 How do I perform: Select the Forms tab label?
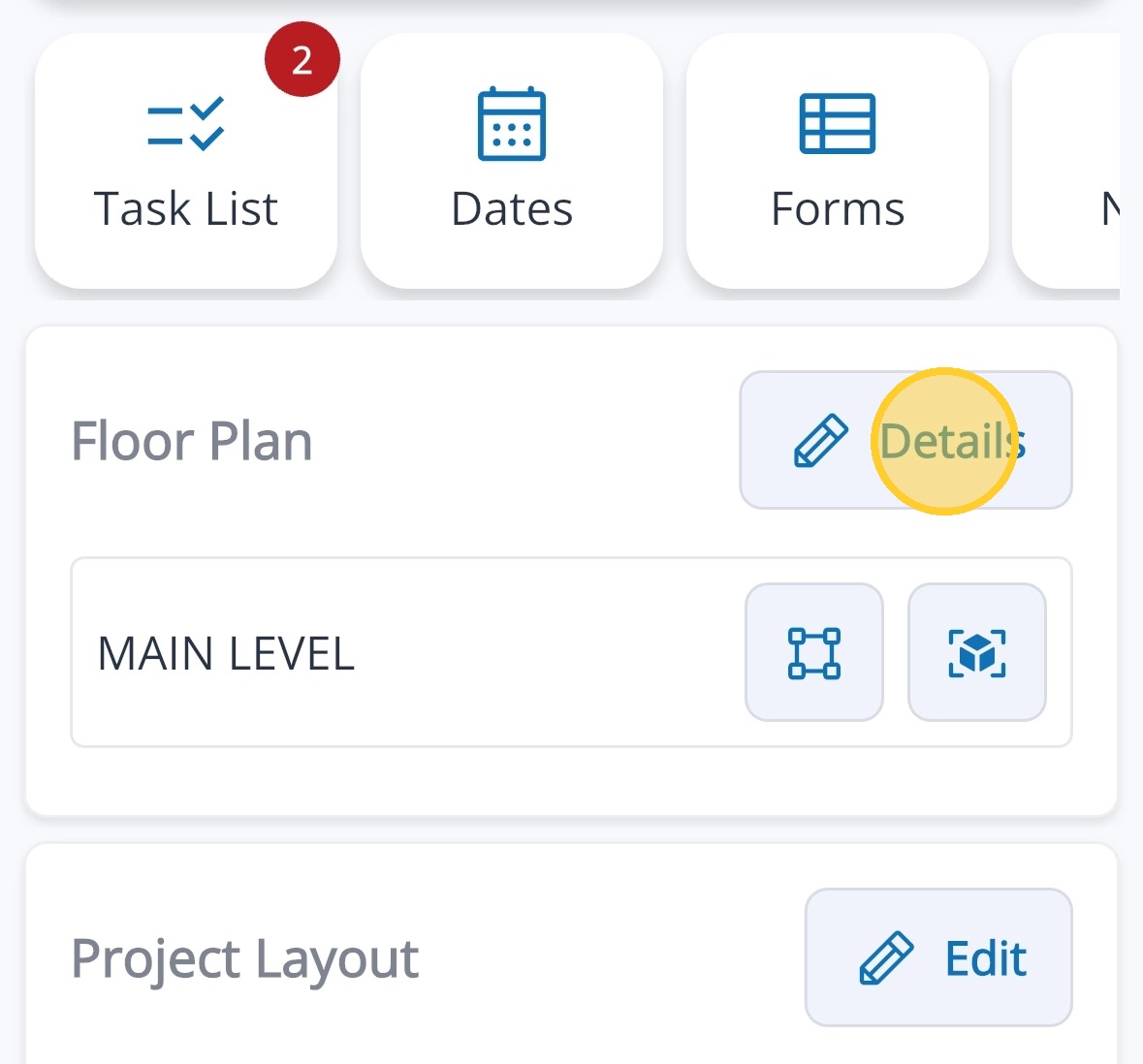click(838, 208)
